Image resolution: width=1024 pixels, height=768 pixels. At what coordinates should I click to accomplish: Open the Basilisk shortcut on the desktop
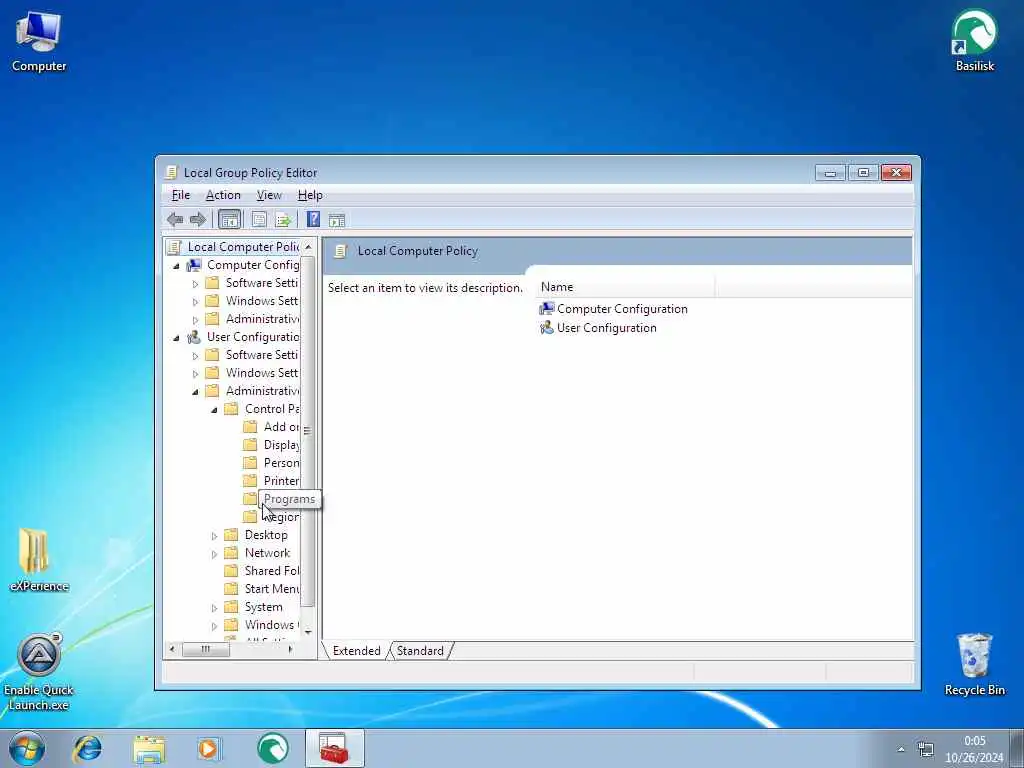click(x=974, y=40)
